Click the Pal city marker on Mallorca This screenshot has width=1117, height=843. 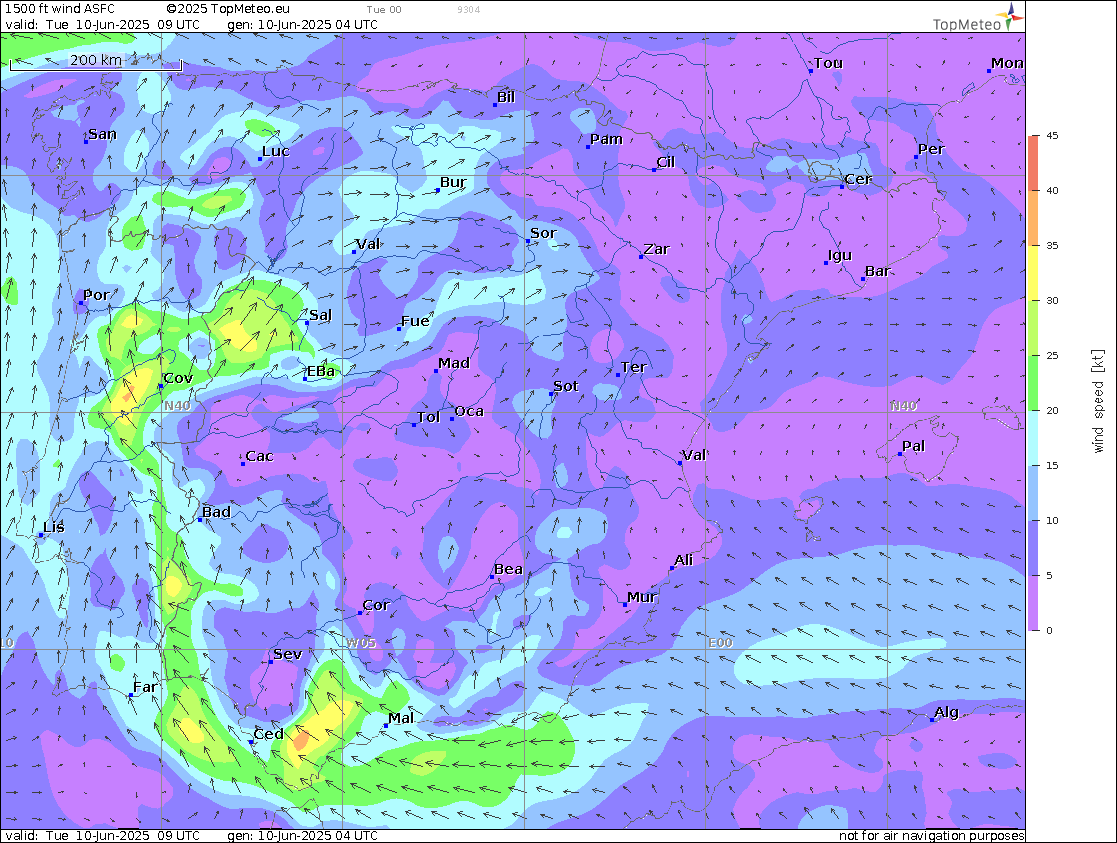coord(900,453)
